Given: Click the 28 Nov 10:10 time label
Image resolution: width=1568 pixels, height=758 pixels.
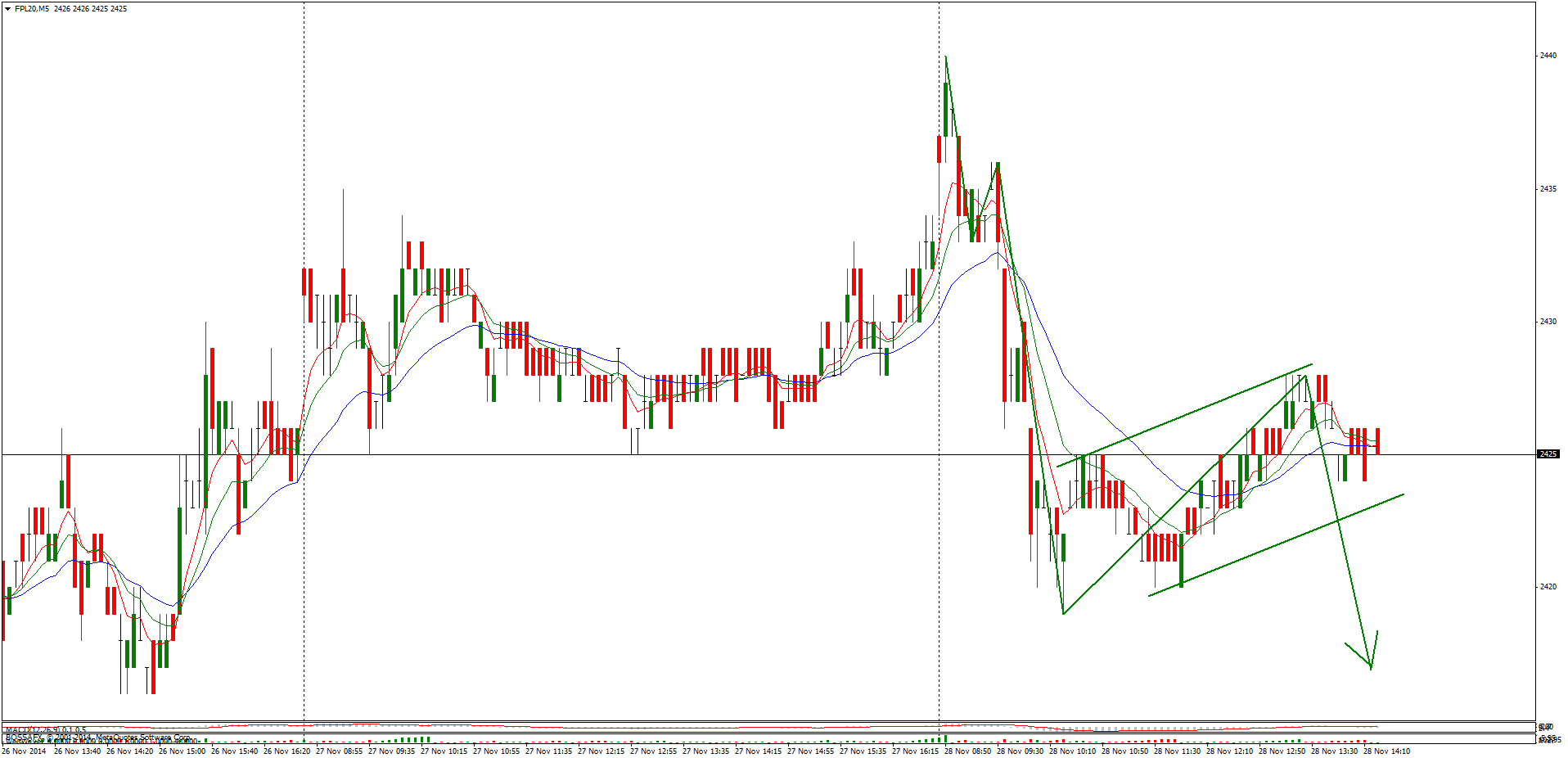Looking at the screenshot, I should click(x=1072, y=751).
